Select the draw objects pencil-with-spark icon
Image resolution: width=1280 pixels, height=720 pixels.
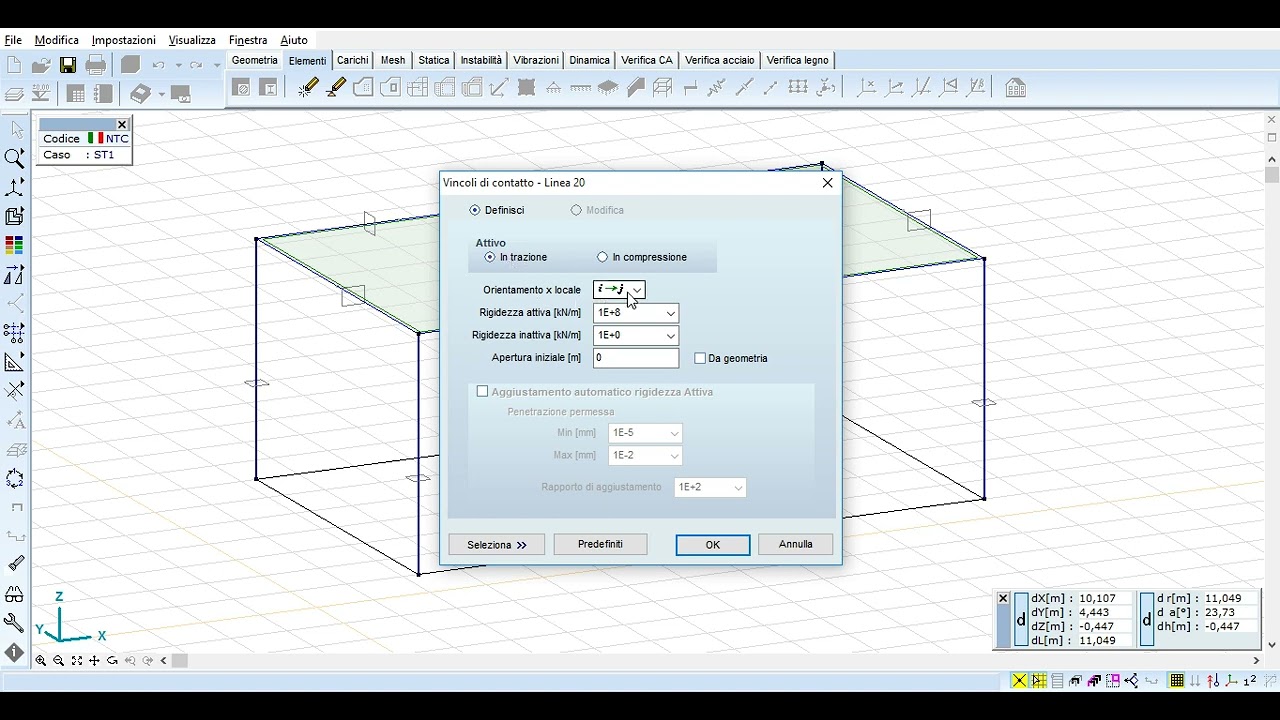[308, 88]
